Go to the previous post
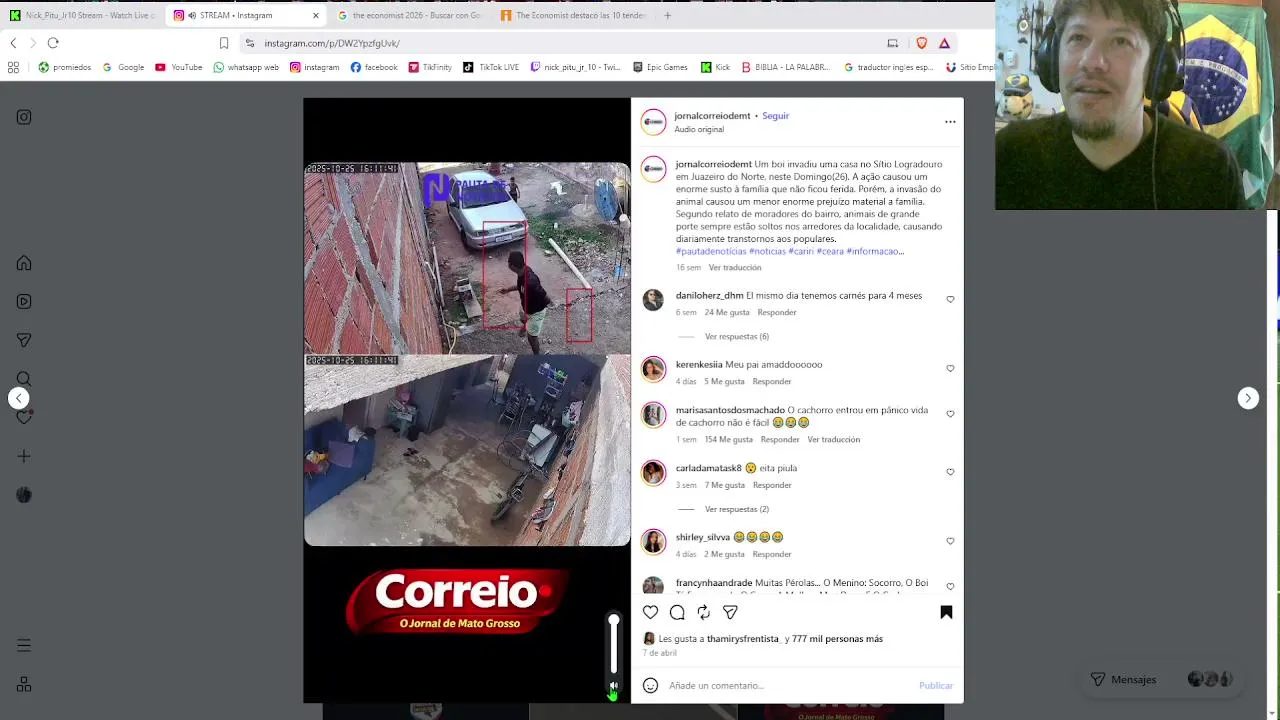This screenshot has height=720, width=1280. click(19, 398)
